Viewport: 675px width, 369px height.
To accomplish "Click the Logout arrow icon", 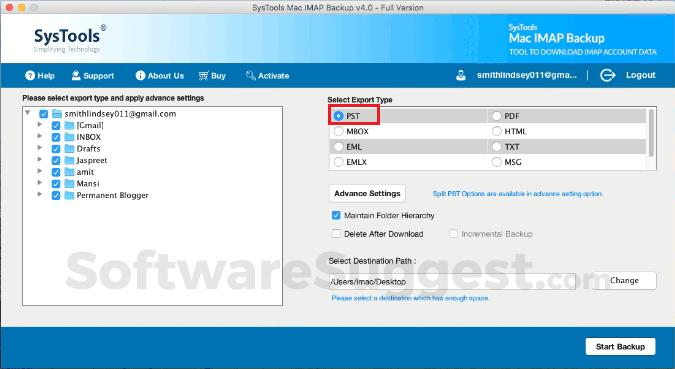I will pyautogui.click(x=607, y=75).
